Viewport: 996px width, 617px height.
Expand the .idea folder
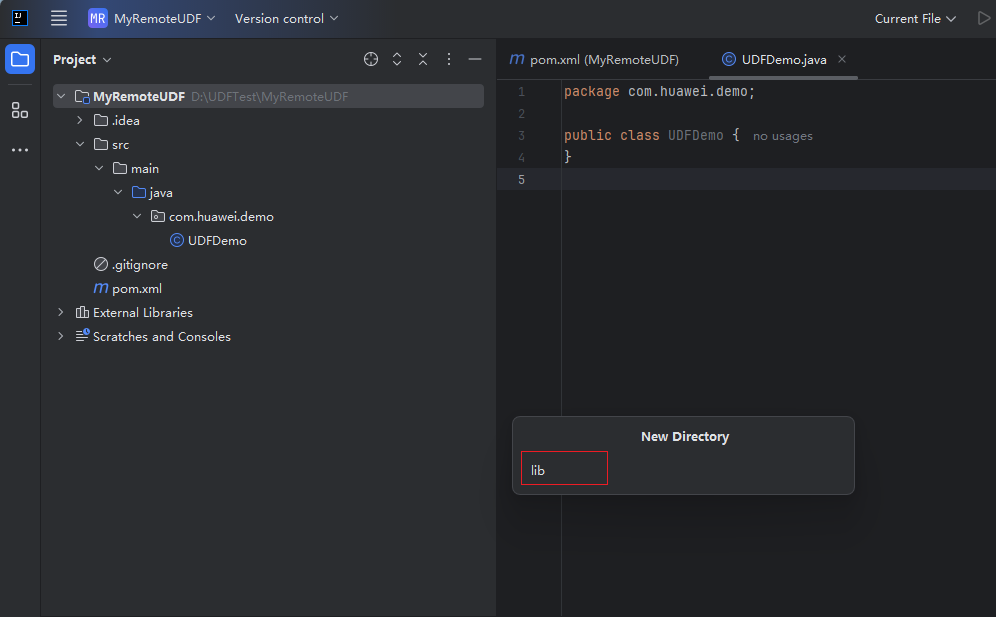coord(80,120)
